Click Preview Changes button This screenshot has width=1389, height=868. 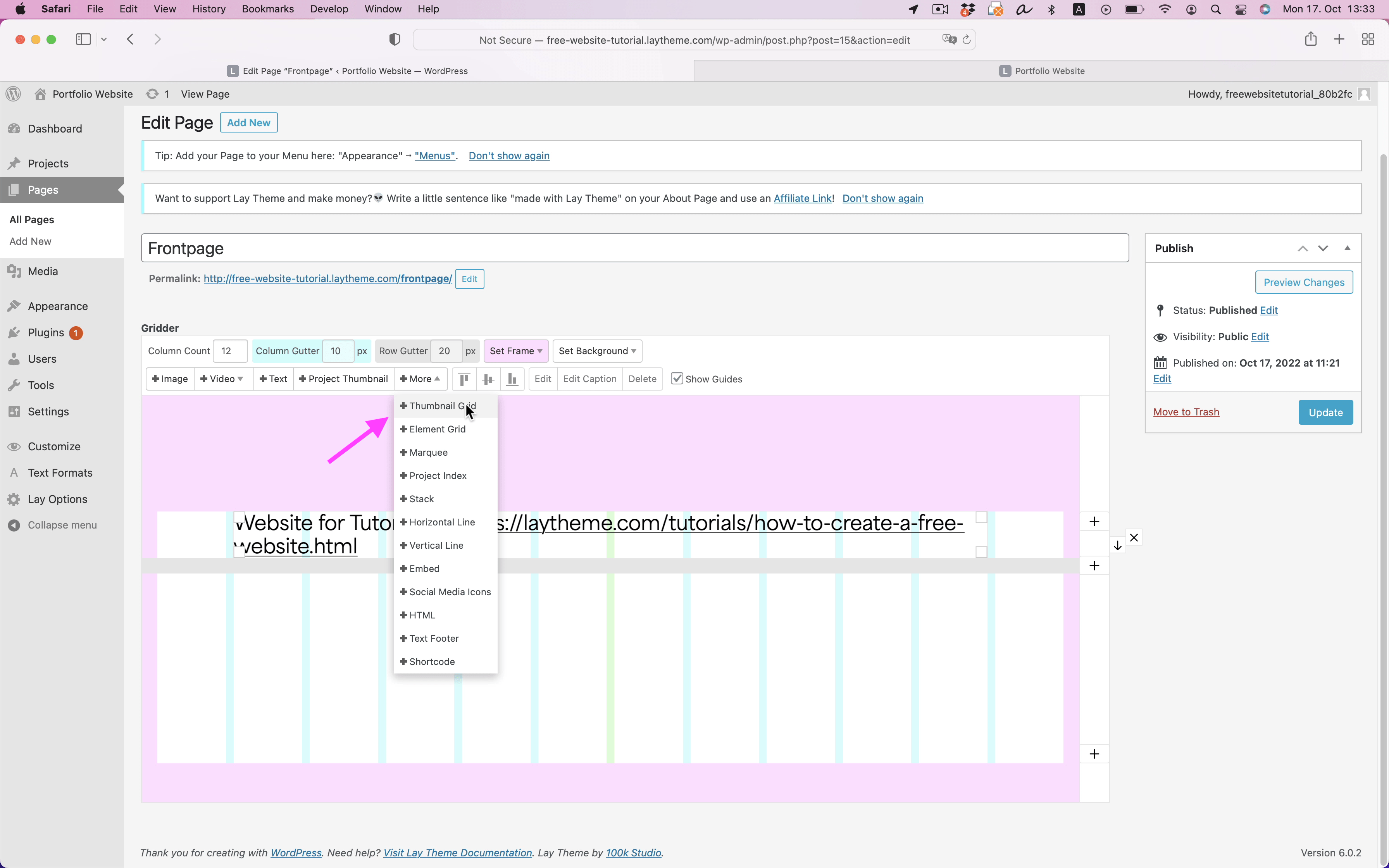(1303, 282)
